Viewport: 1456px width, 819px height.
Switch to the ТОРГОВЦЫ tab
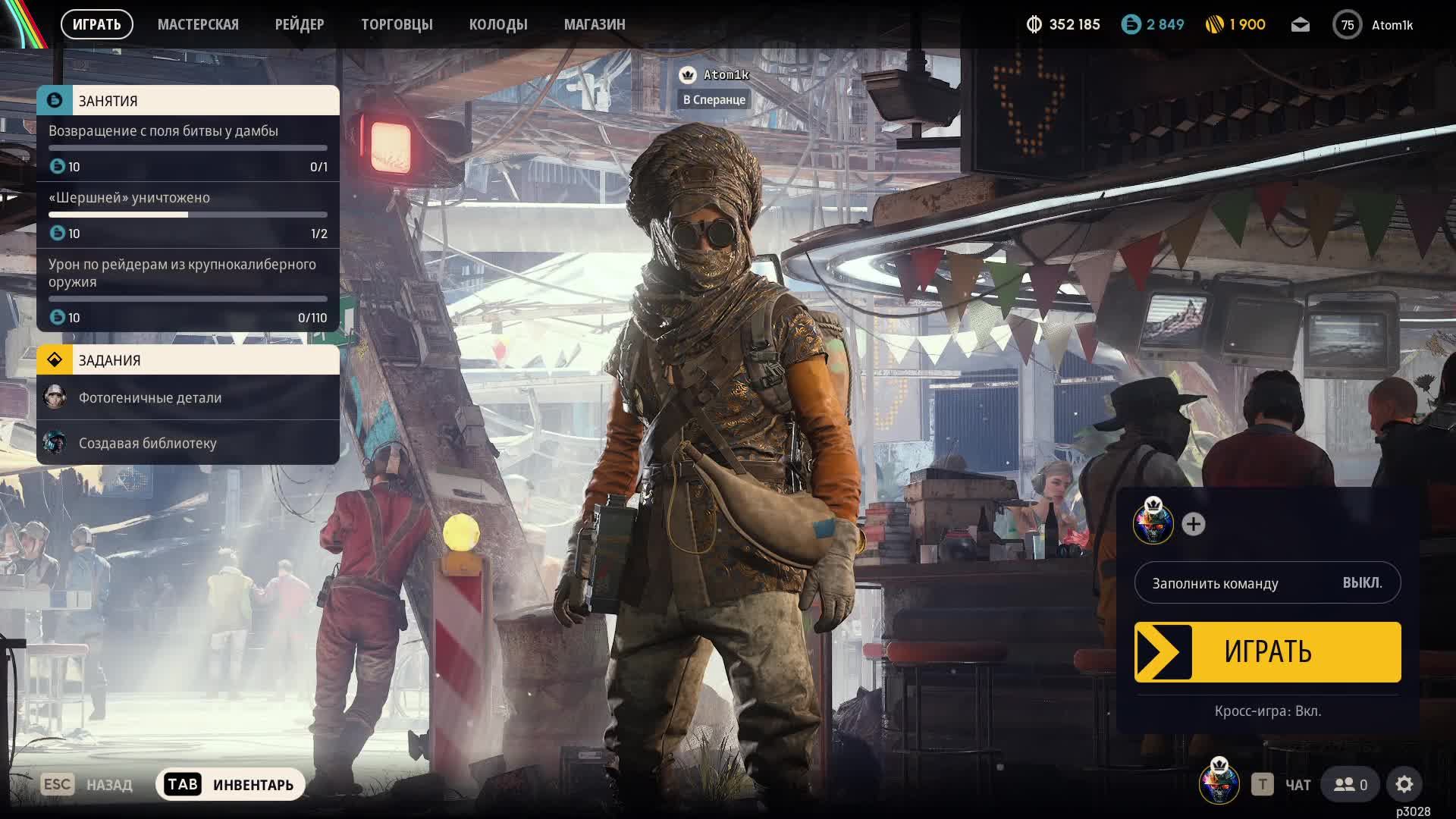397,25
